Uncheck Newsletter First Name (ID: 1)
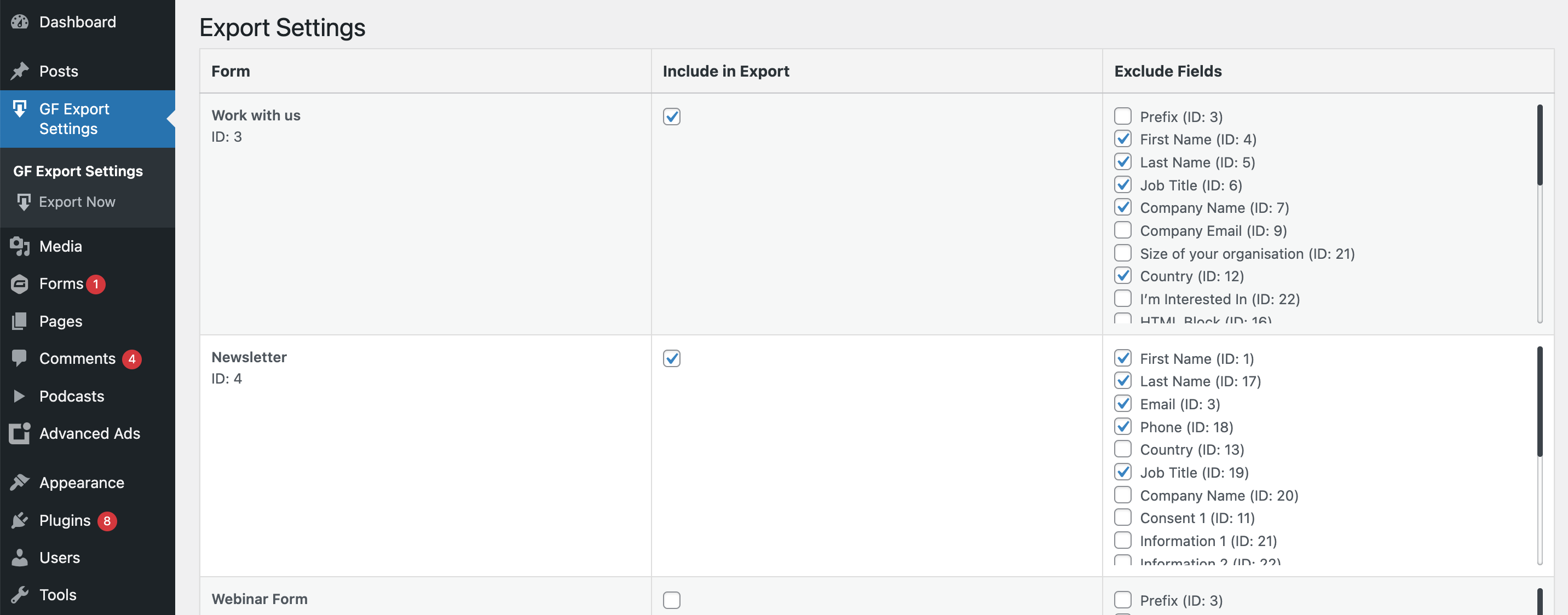 click(1122, 358)
